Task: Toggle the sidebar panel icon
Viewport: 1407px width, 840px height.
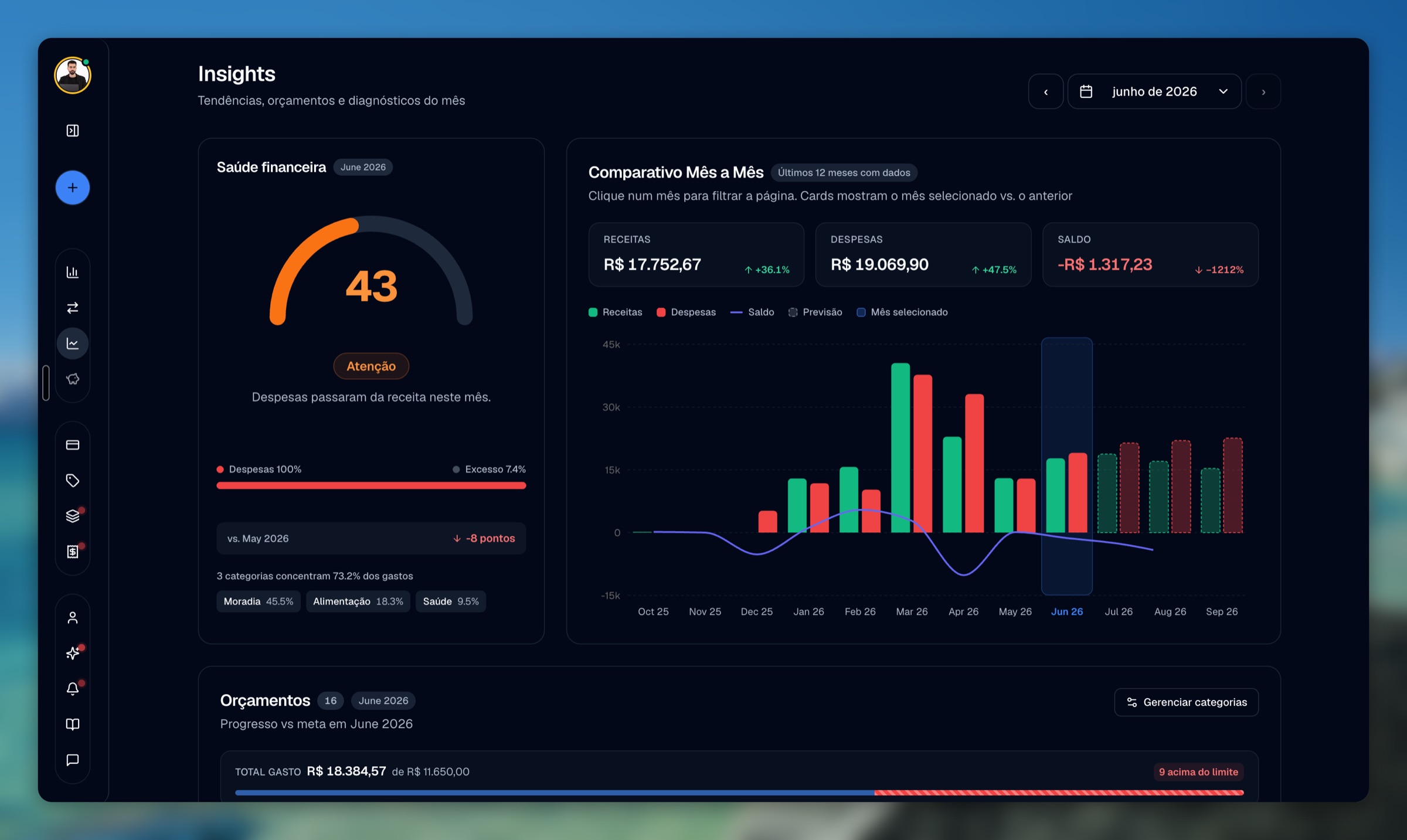Action: (73, 131)
